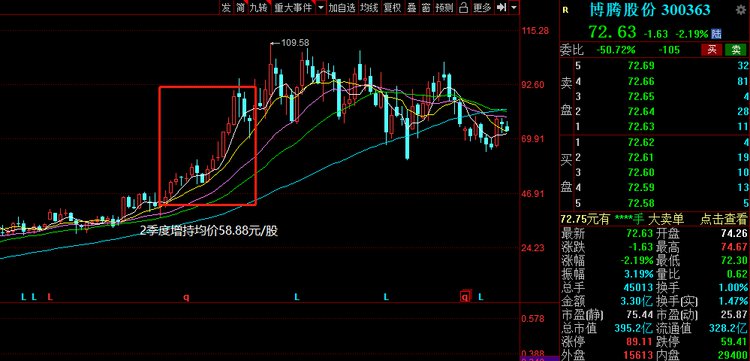Click the 2季度增持均价58.88元/股 annotation
The width and height of the screenshot is (750, 361).
[209, 230]
